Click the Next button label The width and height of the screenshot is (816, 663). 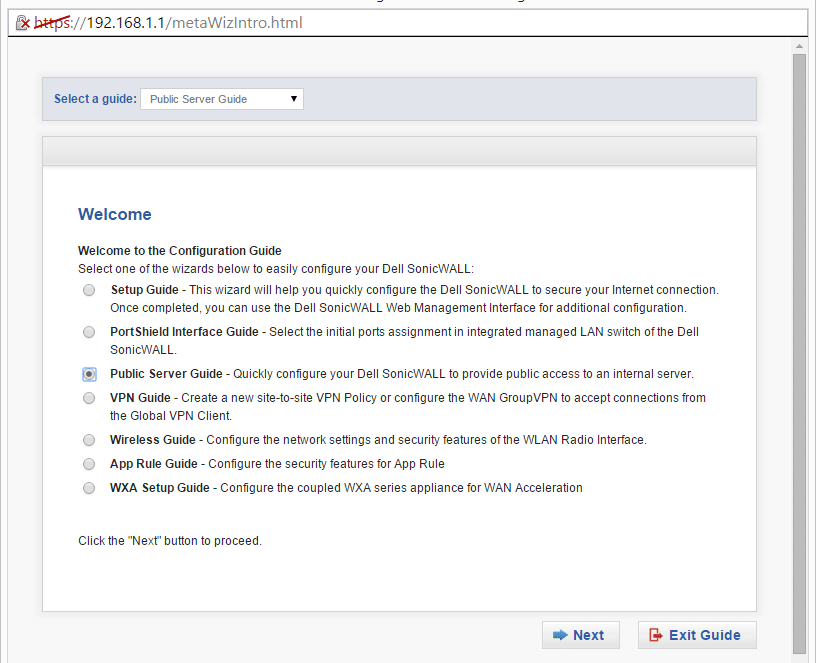coord(589,635)
